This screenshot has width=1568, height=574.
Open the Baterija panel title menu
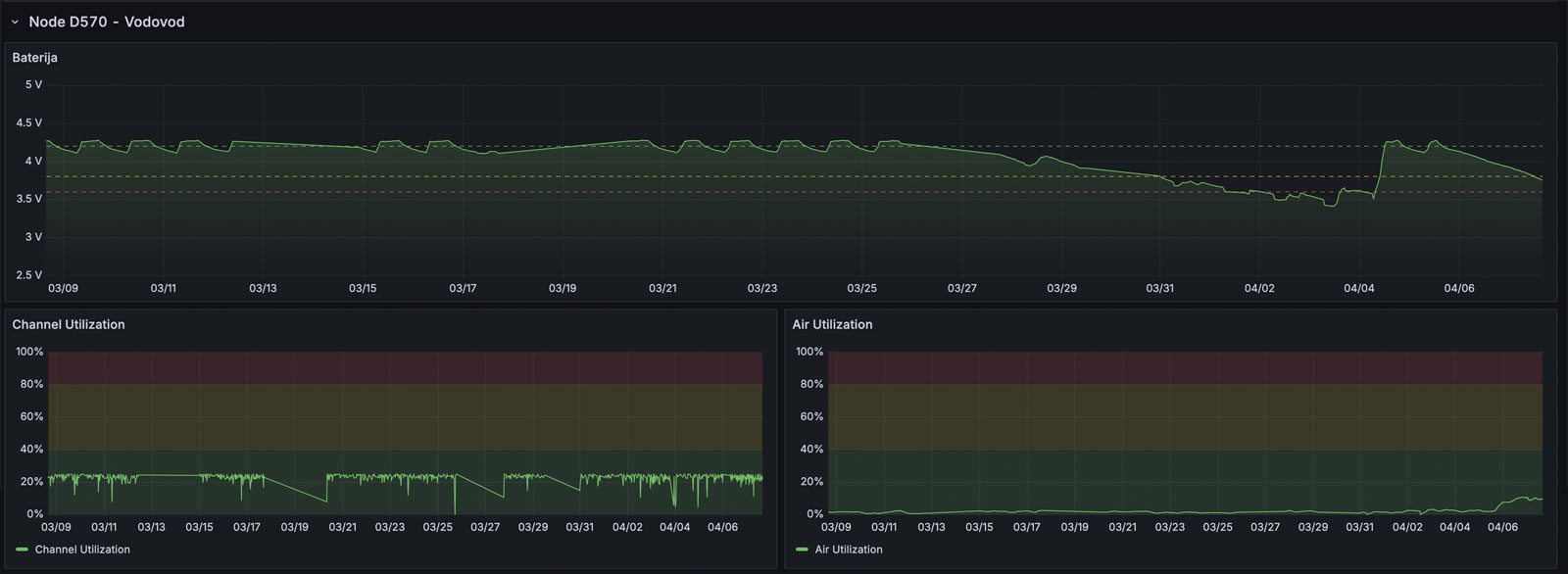pyautogui.click(x=35, y=58)
